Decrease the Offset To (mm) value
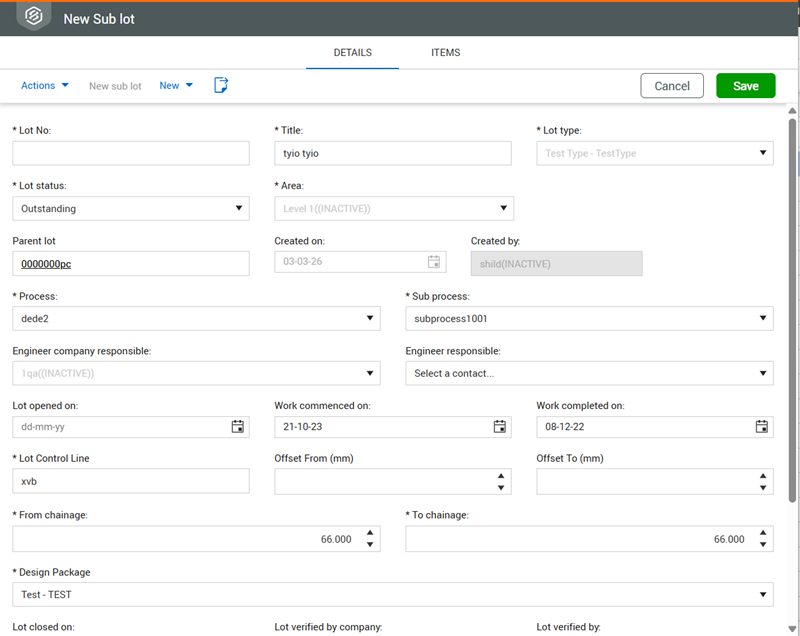Screen dimensions: 800x636 point(763,488)
